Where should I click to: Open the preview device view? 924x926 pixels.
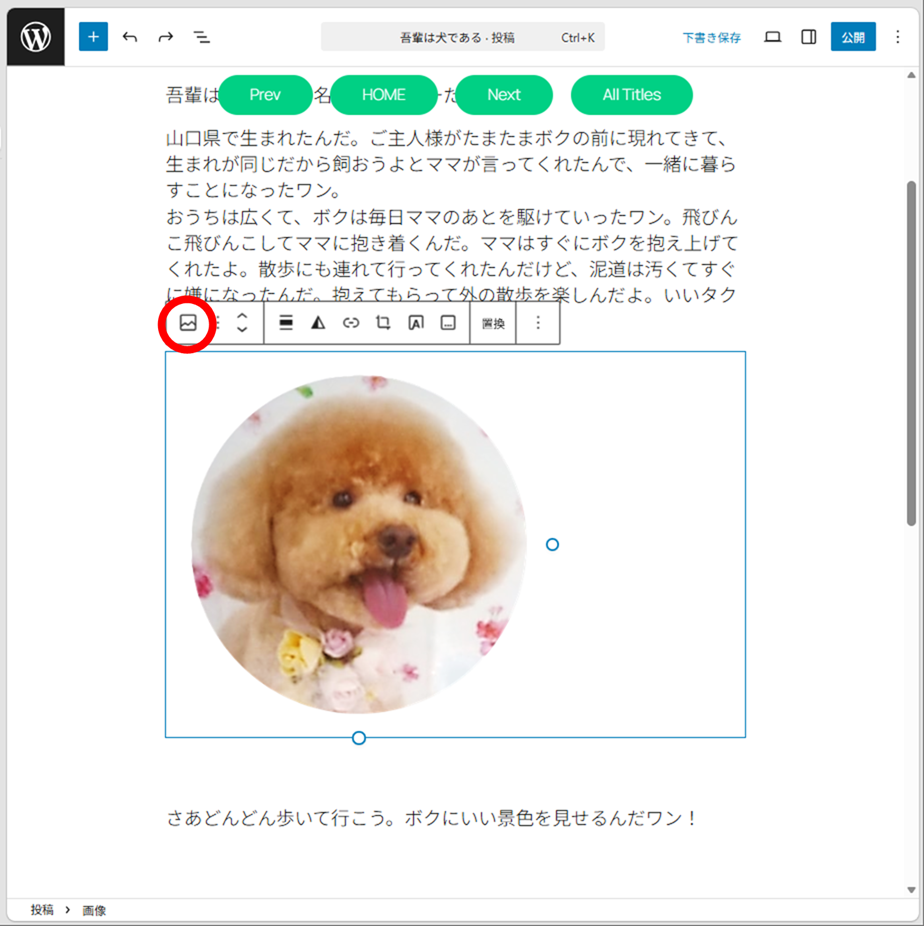[772, 37]
